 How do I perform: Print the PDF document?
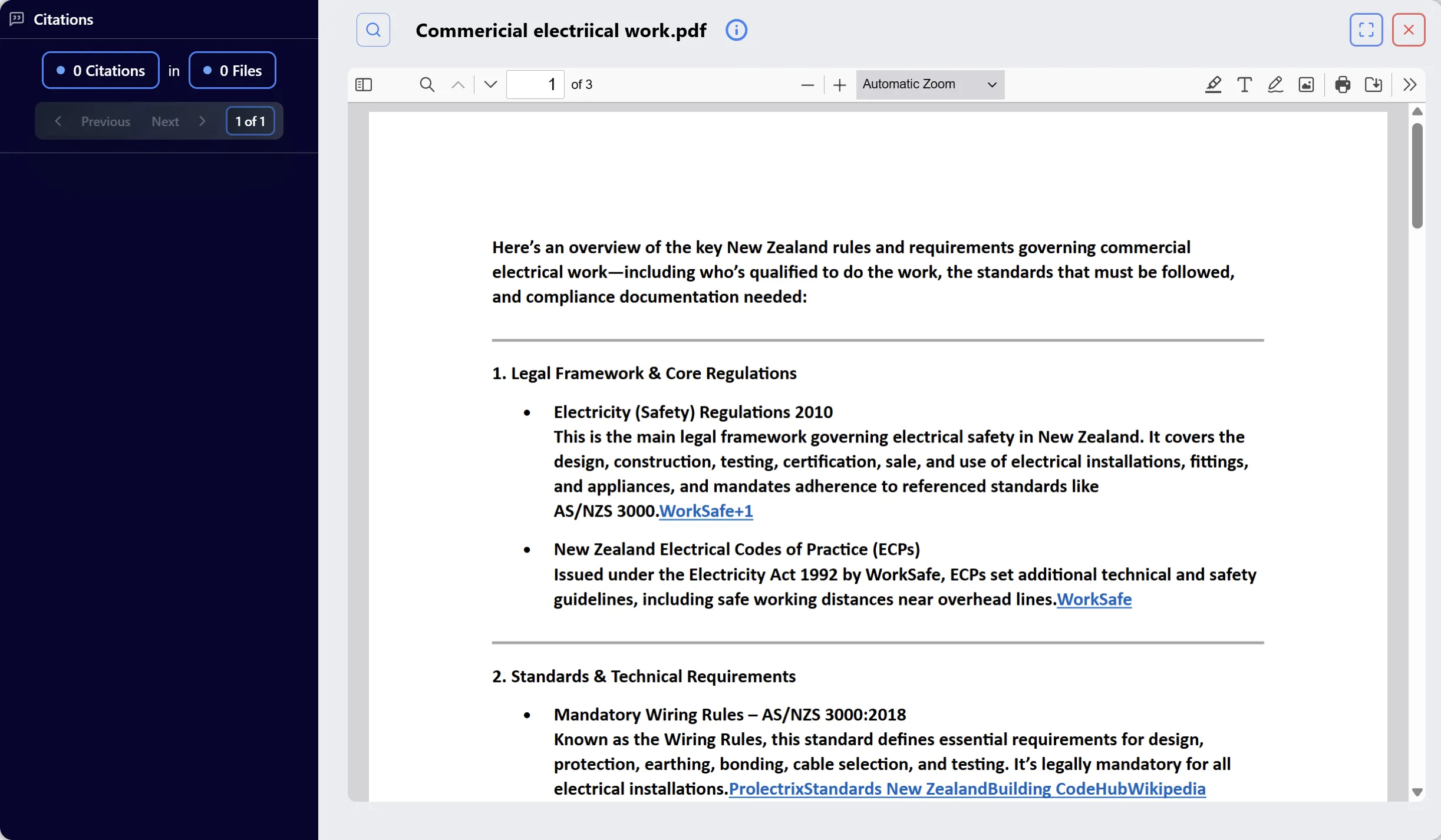coord(1343,84)
